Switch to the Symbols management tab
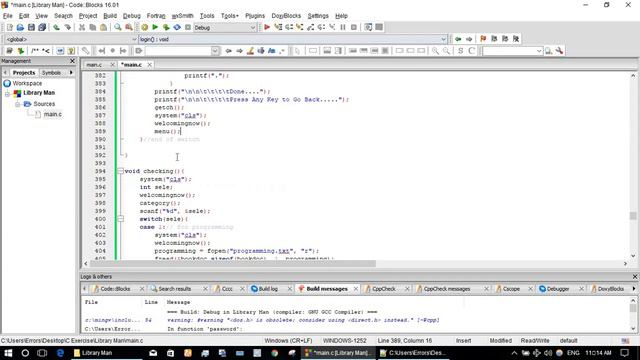The height and width of the screenshot is (360, 640). pos(51,73)
